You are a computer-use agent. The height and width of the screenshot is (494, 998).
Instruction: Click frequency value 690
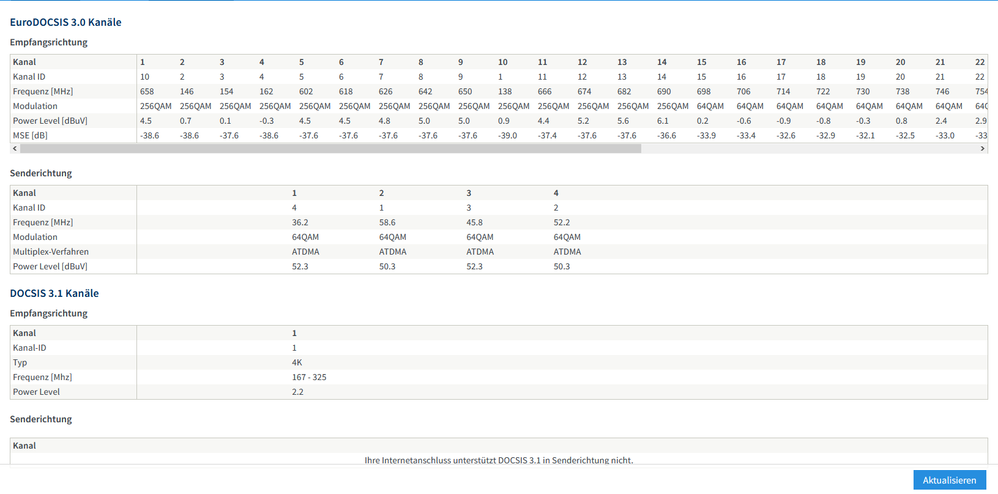(x=664, y=92)
